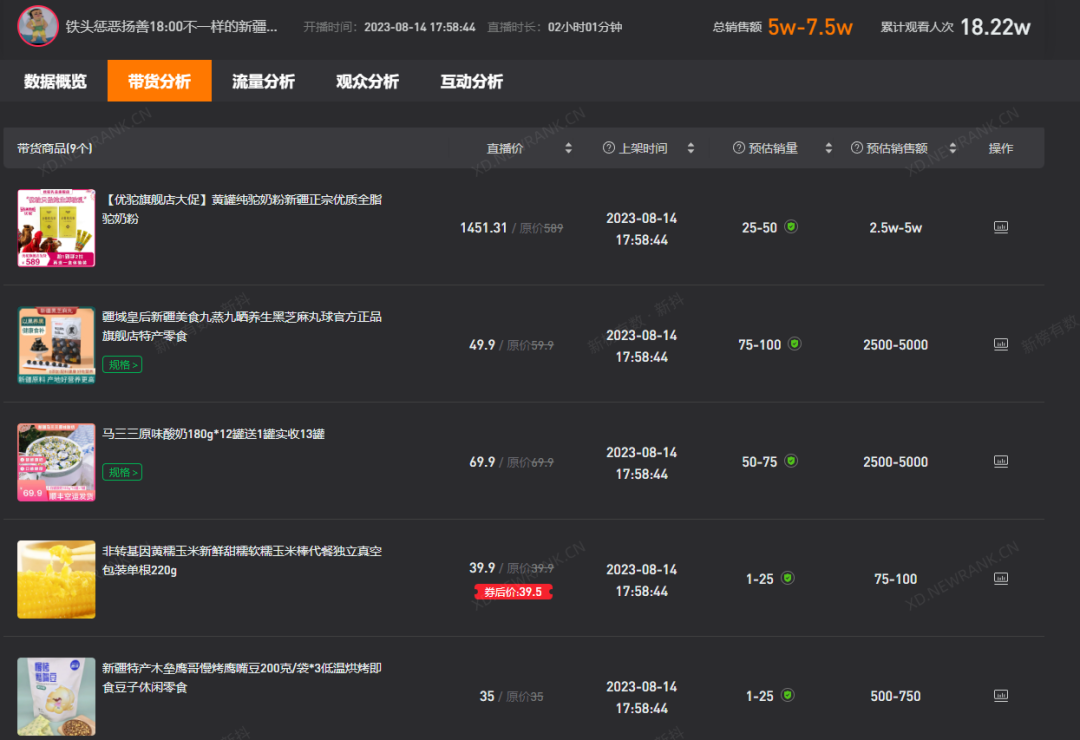Screen dimensions: 1080x740
Task: Click the help icon beside 上架时间
Action: click(609, 148)
